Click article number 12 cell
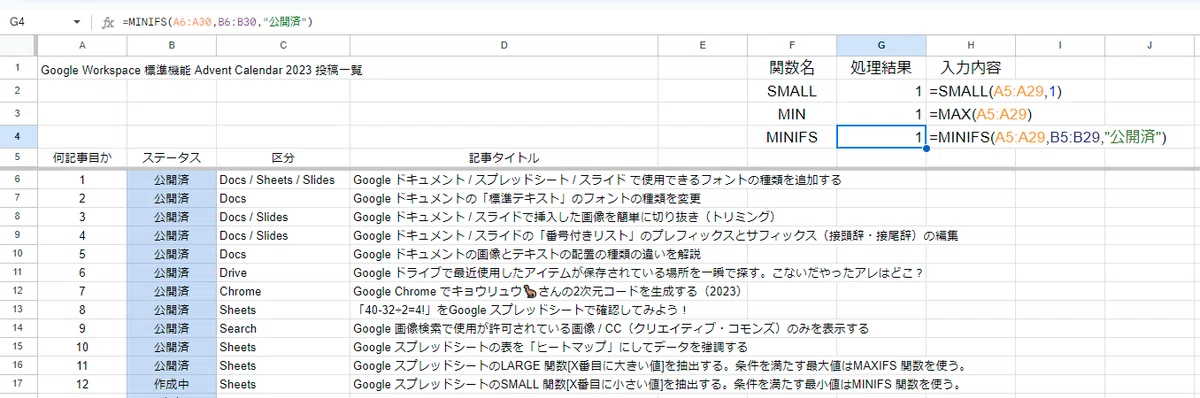 tap(81, 383)
